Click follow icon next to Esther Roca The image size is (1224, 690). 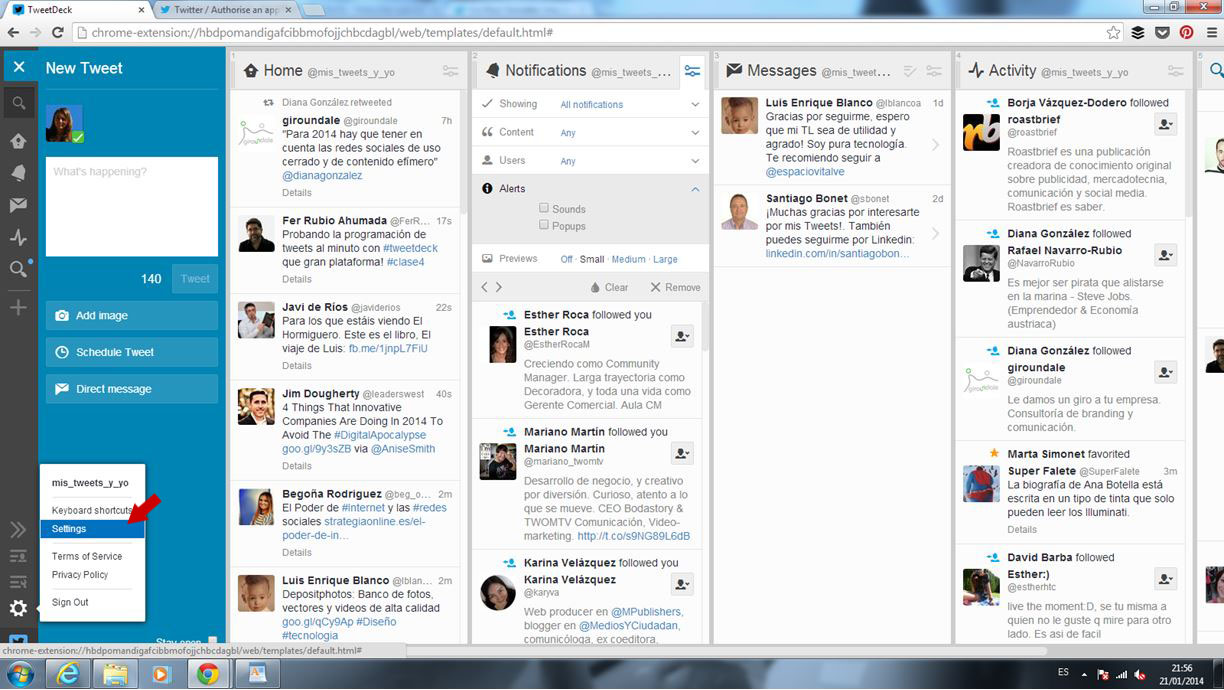682,337
